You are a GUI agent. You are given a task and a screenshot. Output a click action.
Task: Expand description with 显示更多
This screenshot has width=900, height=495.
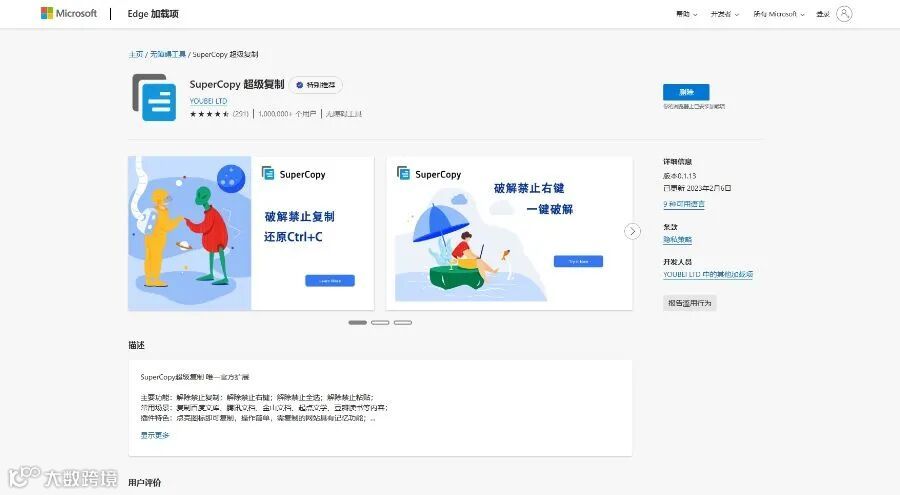[x=155, y=435]
